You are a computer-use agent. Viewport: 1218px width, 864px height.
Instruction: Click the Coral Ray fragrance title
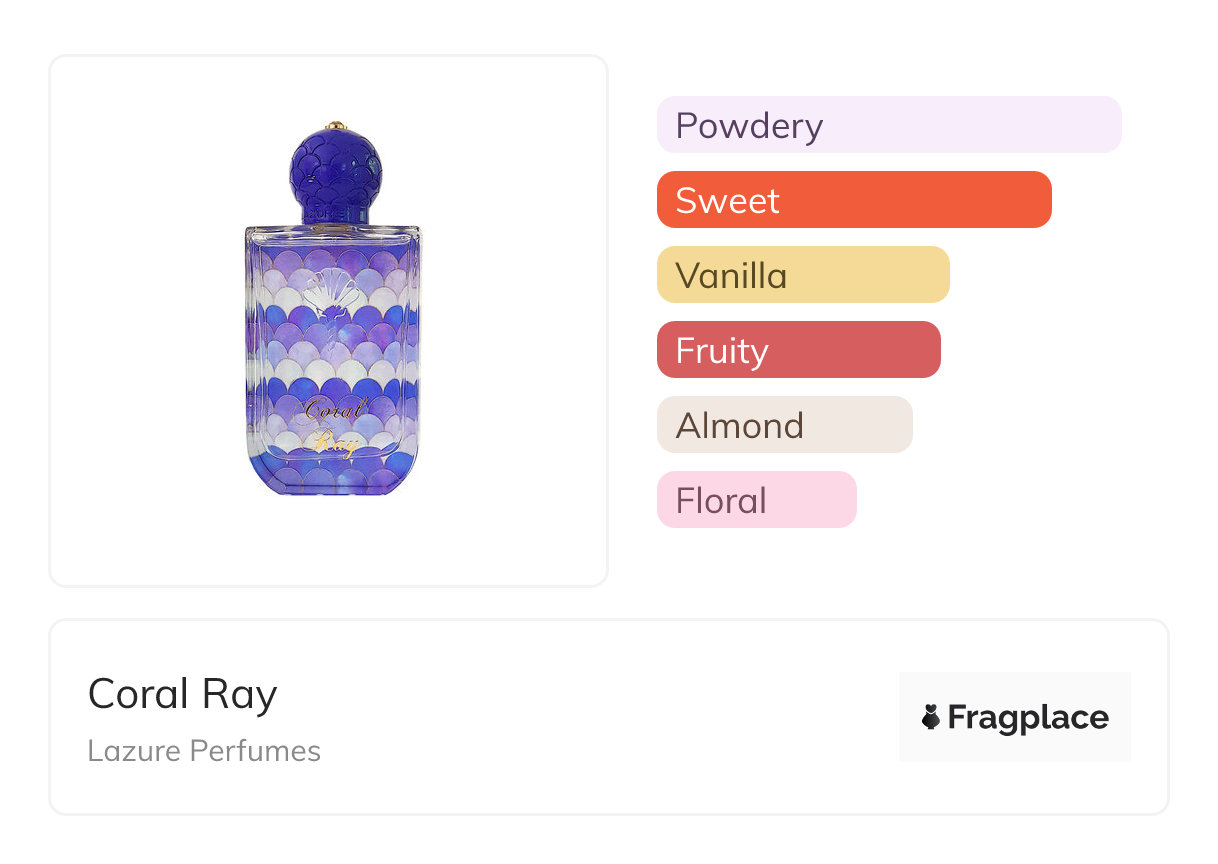182,694
